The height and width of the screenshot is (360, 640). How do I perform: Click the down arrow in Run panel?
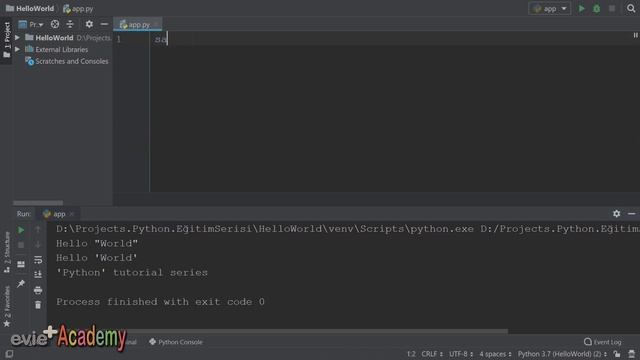(38, 245)
